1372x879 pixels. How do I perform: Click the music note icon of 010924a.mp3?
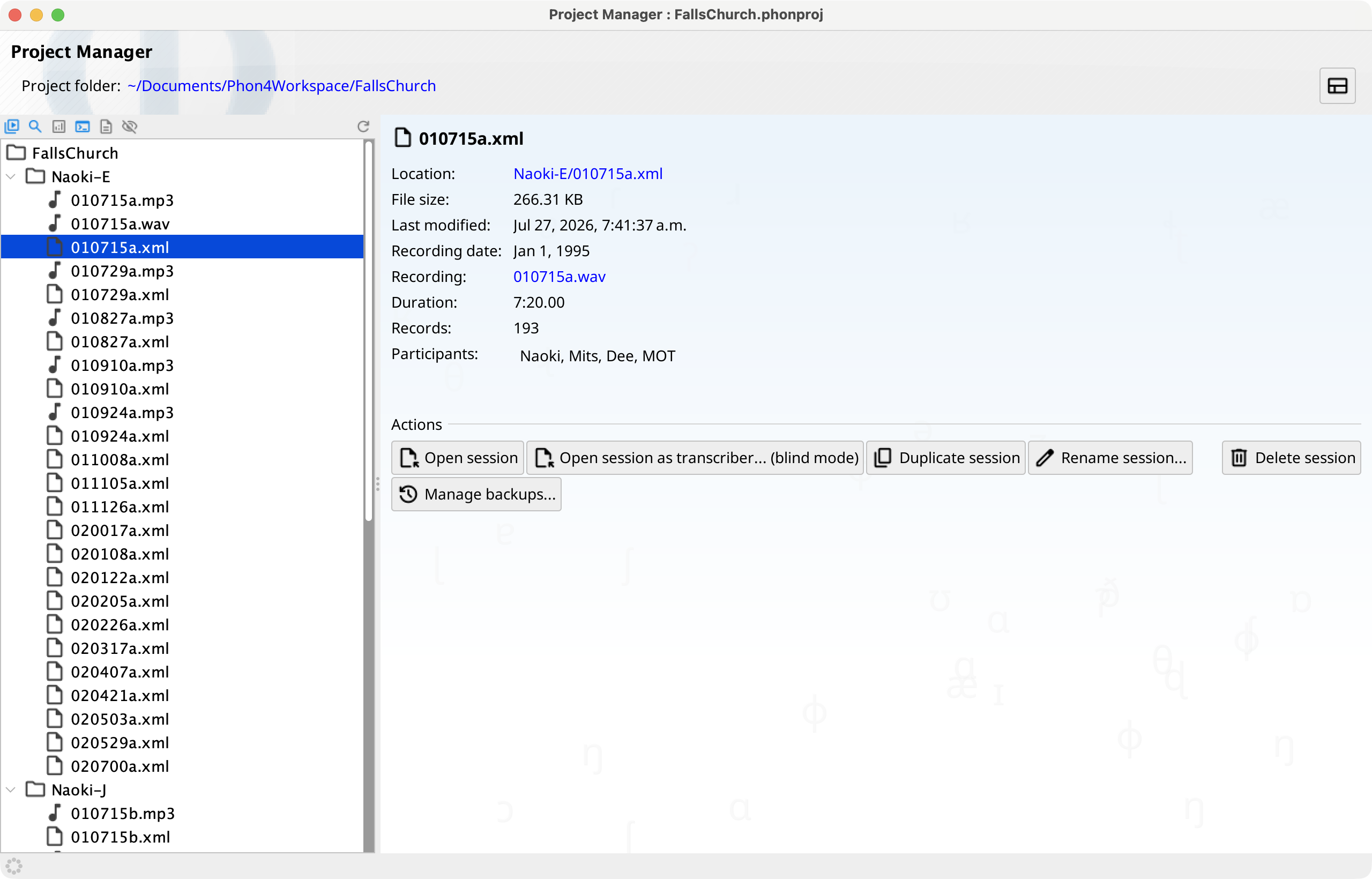point(55,412)
